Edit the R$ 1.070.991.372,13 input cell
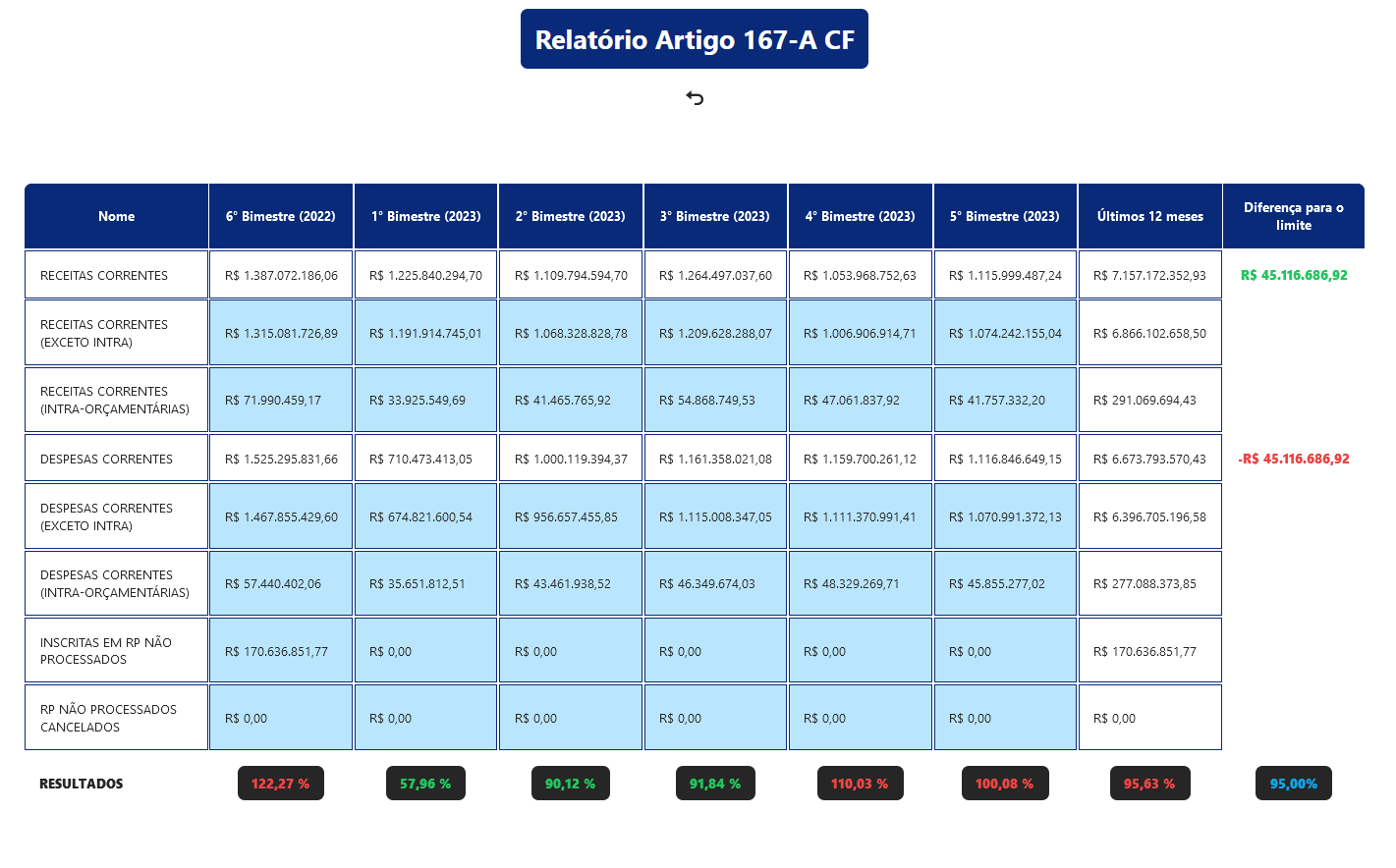 coord(1005,516)
